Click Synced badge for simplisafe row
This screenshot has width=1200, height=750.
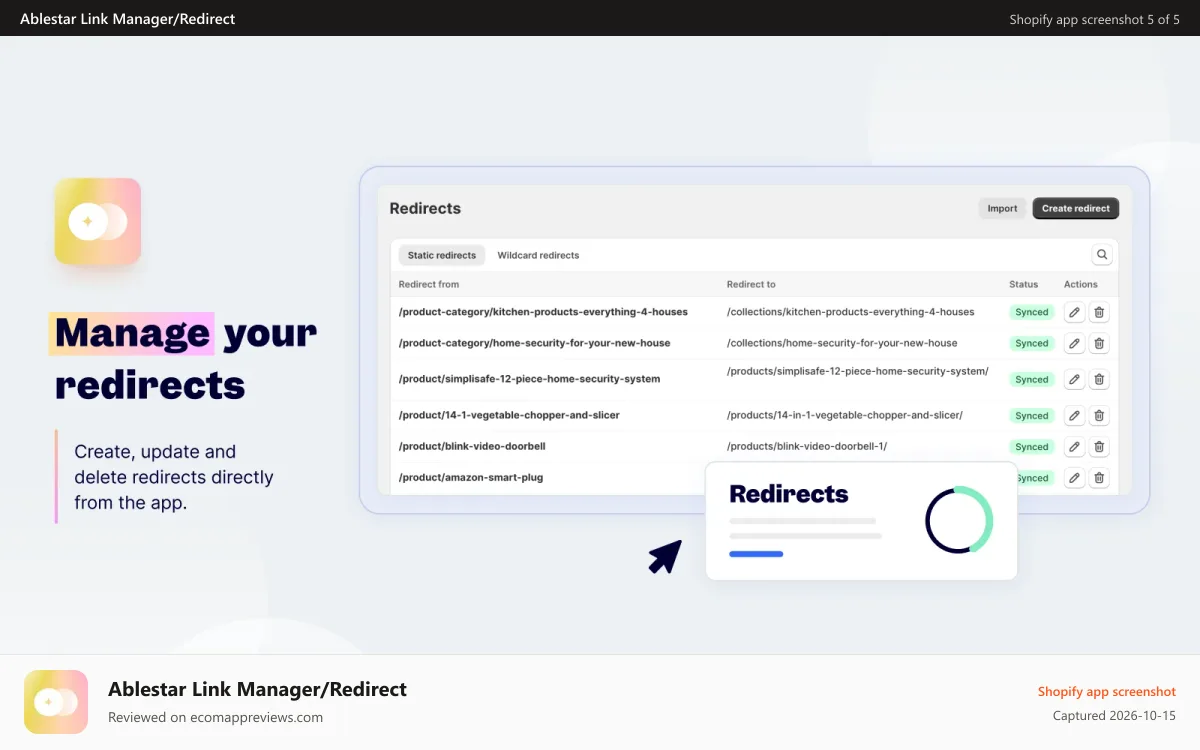coord(1032,379)
